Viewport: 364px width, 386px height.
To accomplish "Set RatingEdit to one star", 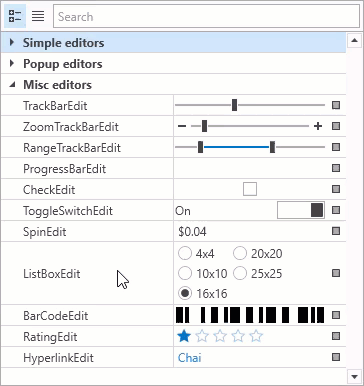I will click(184, 336).
